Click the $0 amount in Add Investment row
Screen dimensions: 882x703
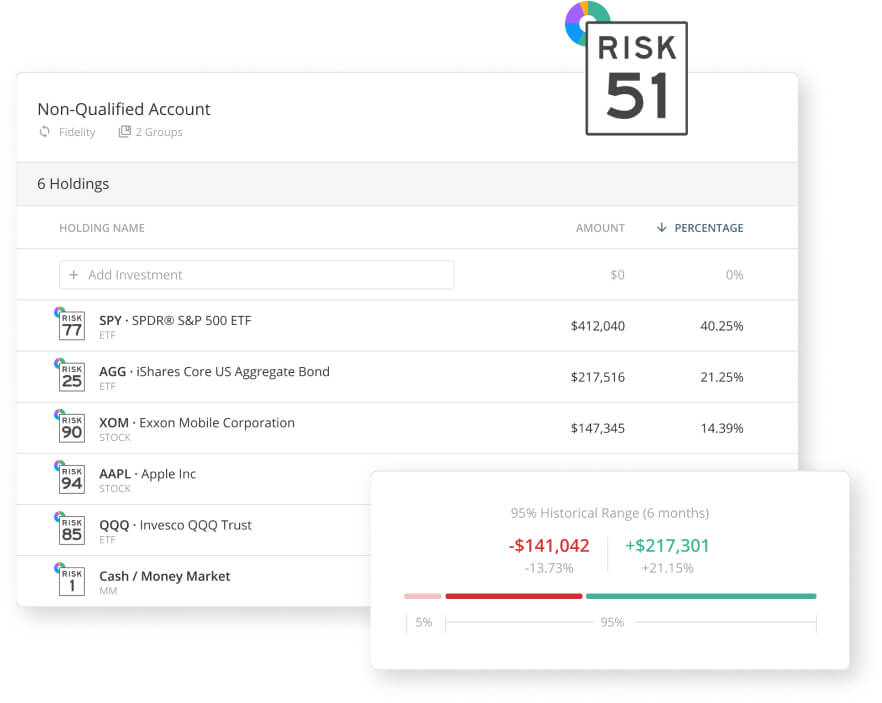pyautogui.click(x=617, y=274)
